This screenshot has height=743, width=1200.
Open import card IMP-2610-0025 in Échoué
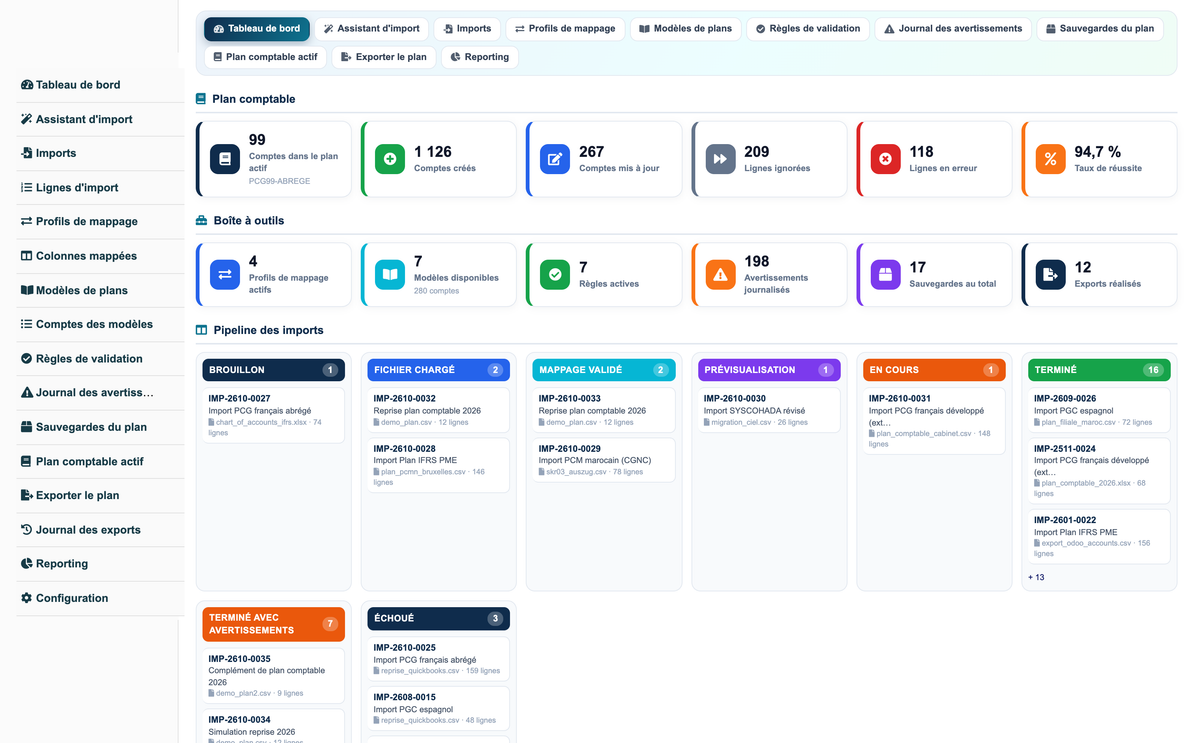click(x=439, y=659)
